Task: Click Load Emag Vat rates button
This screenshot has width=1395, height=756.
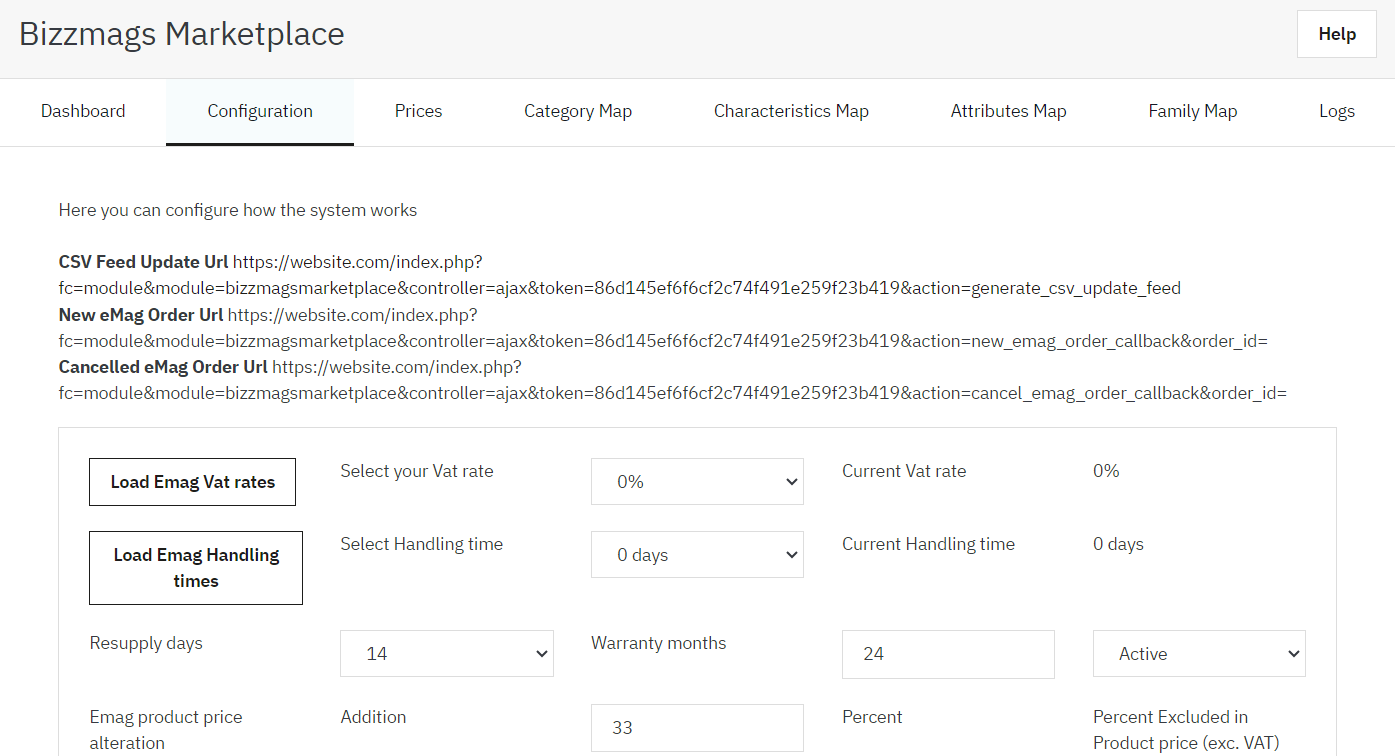Action: (x=193, y=482)
